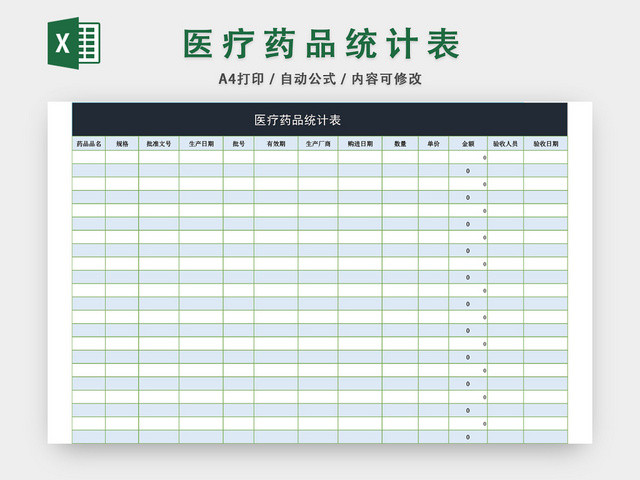Click the 内容可修改 subtitle text
640x480 pixels.
[387, 79]
